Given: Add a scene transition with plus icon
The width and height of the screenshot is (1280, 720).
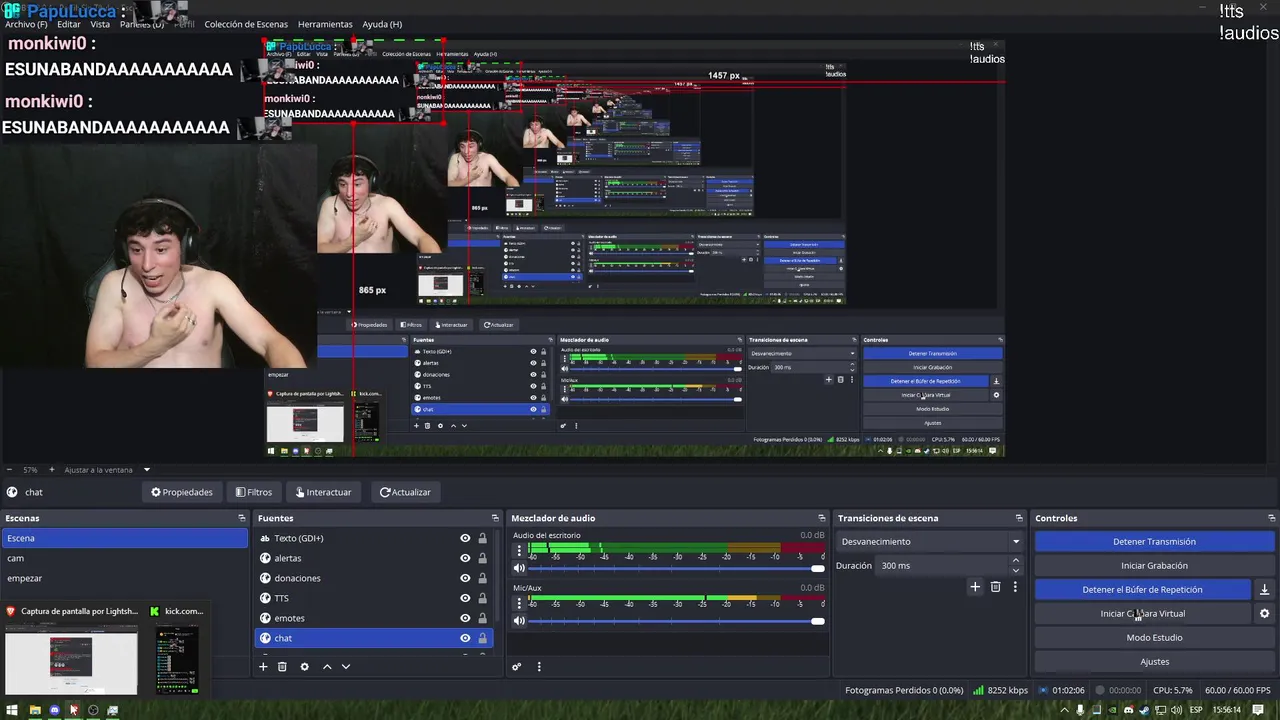Looking at the screenshot, I should [975, 587].
